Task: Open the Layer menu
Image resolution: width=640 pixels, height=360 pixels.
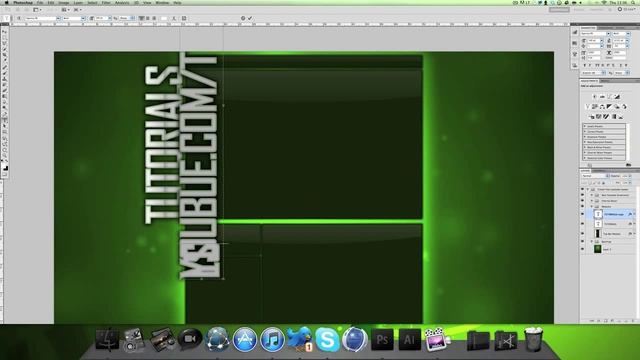Action: click(x=78, y=3)
